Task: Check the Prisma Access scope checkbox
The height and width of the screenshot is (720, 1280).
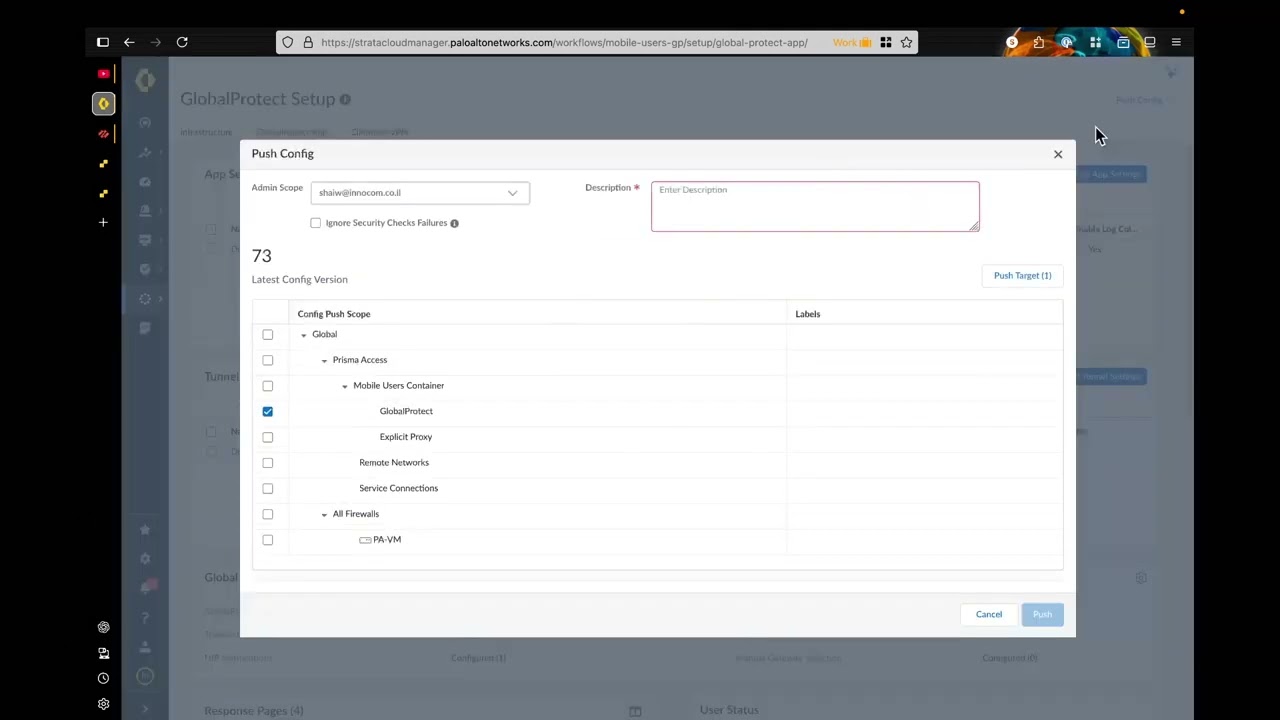Action: (x=267, y=360)
